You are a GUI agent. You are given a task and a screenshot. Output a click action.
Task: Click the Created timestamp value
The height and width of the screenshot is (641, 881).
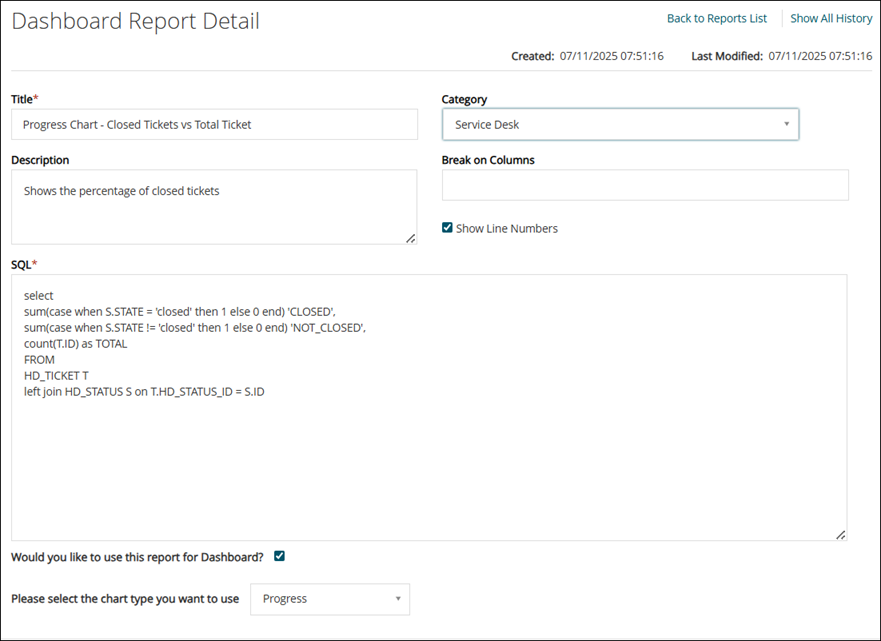point(611,57)
